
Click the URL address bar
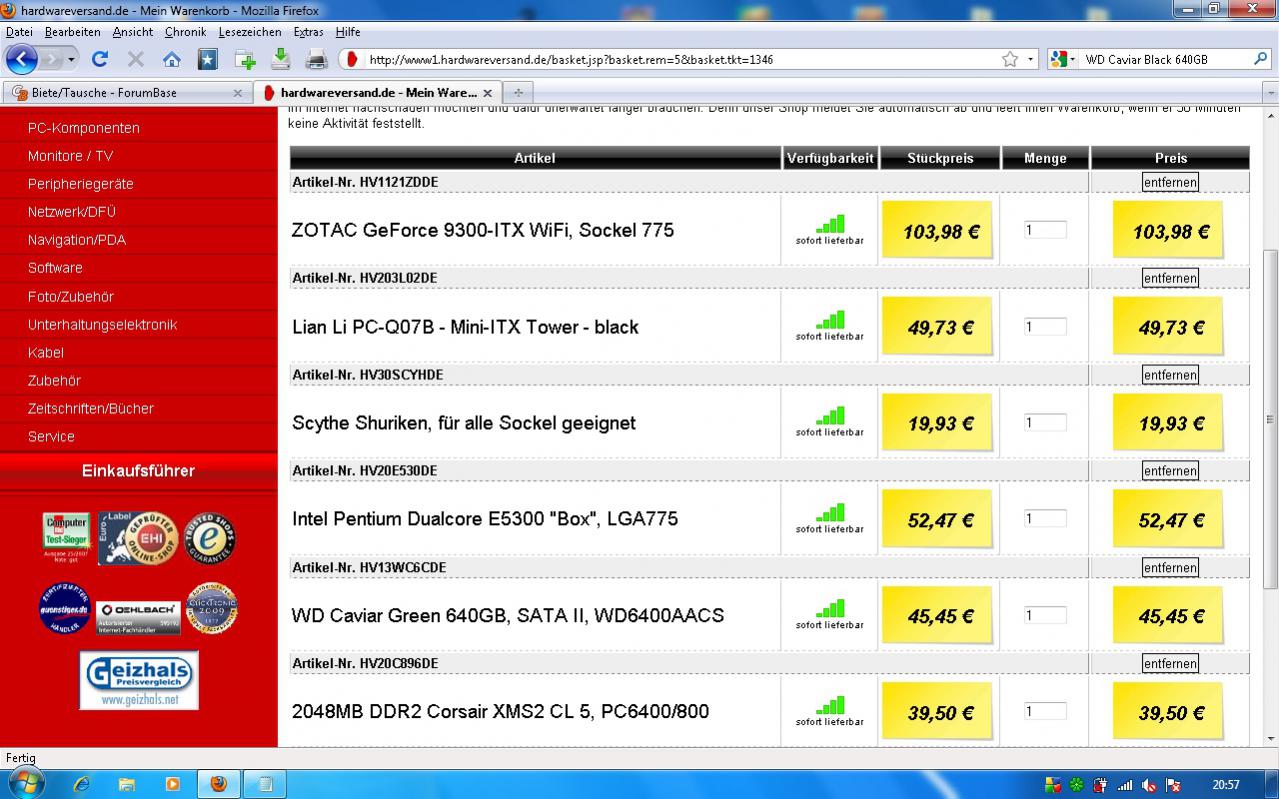[x=680, y=59]
